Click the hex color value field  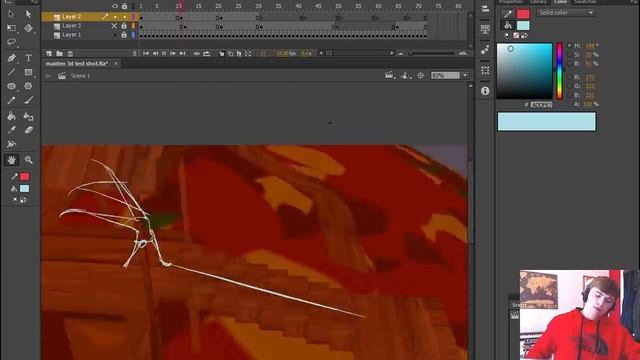click(x=542, y=105)
